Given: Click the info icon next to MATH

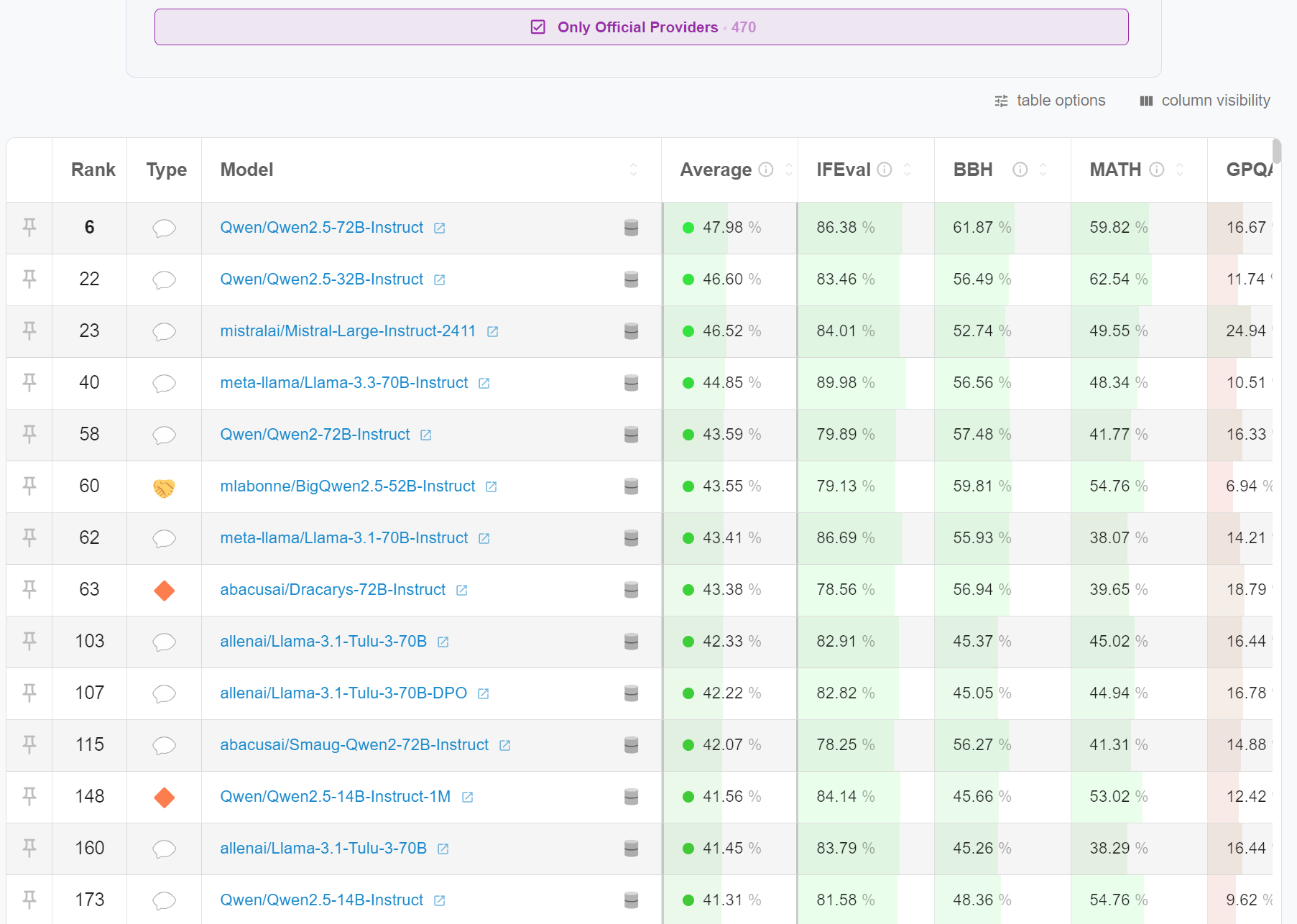Looking at the screenshot, I should coord(1157,170).
